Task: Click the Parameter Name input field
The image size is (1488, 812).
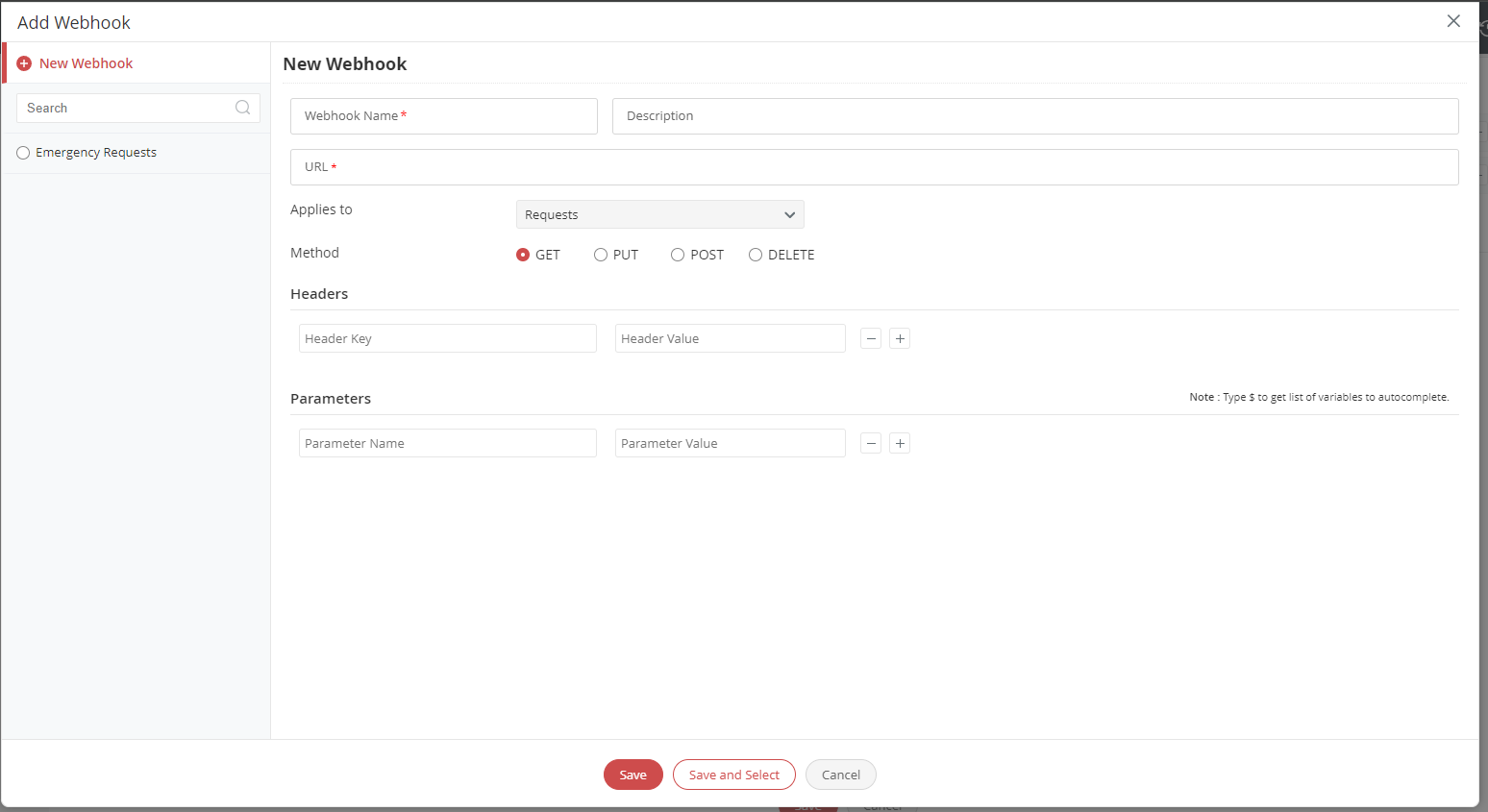Action: tap(447, 443)
